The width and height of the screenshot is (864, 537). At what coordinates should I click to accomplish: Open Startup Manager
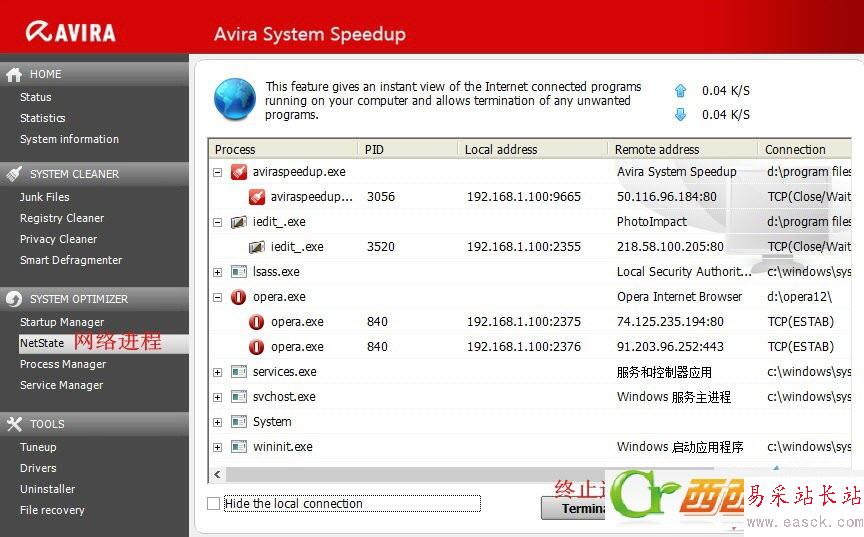click(x=62, y=322)
